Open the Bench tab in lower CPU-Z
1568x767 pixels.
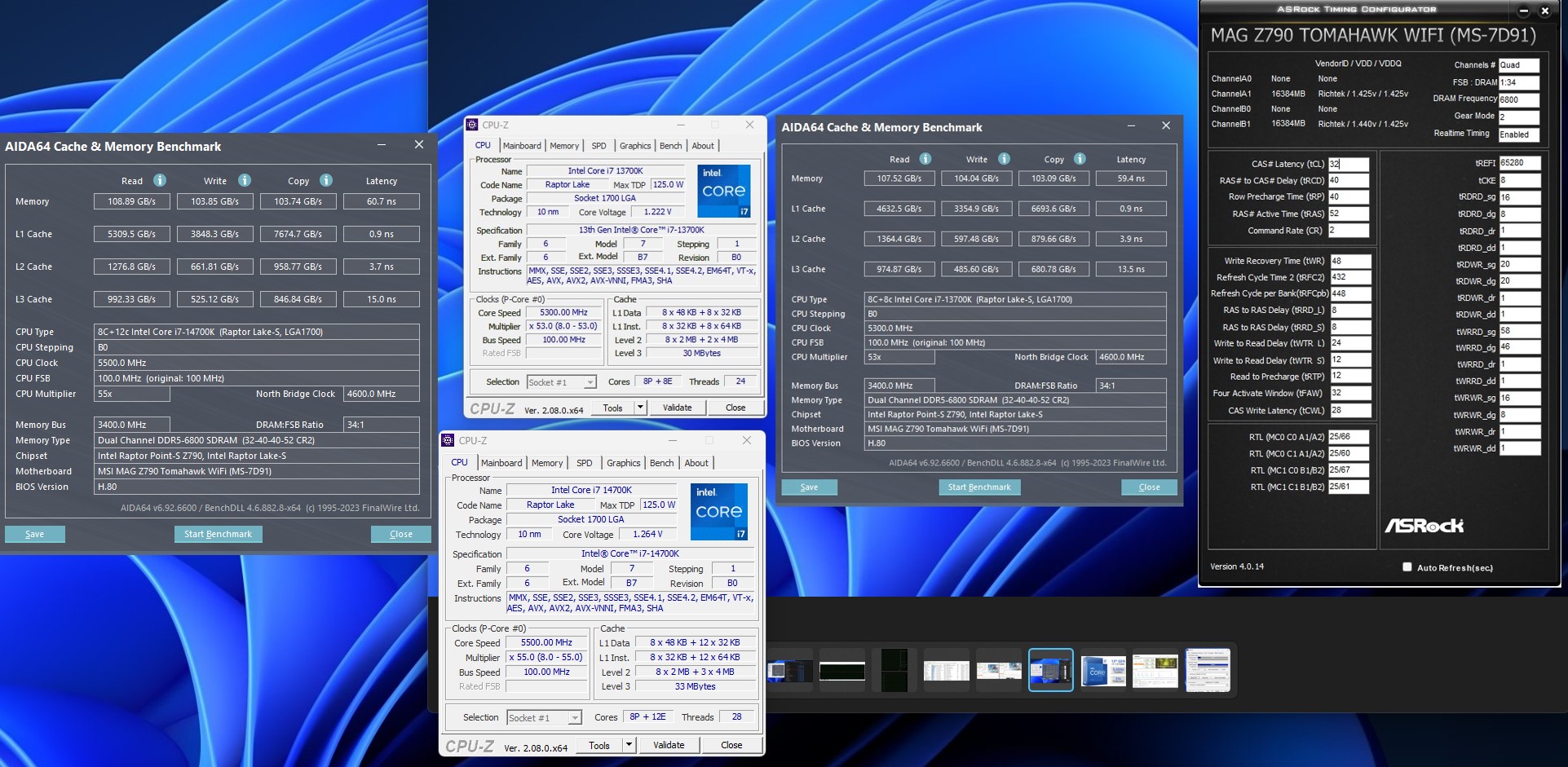click(x=661, y=463)
